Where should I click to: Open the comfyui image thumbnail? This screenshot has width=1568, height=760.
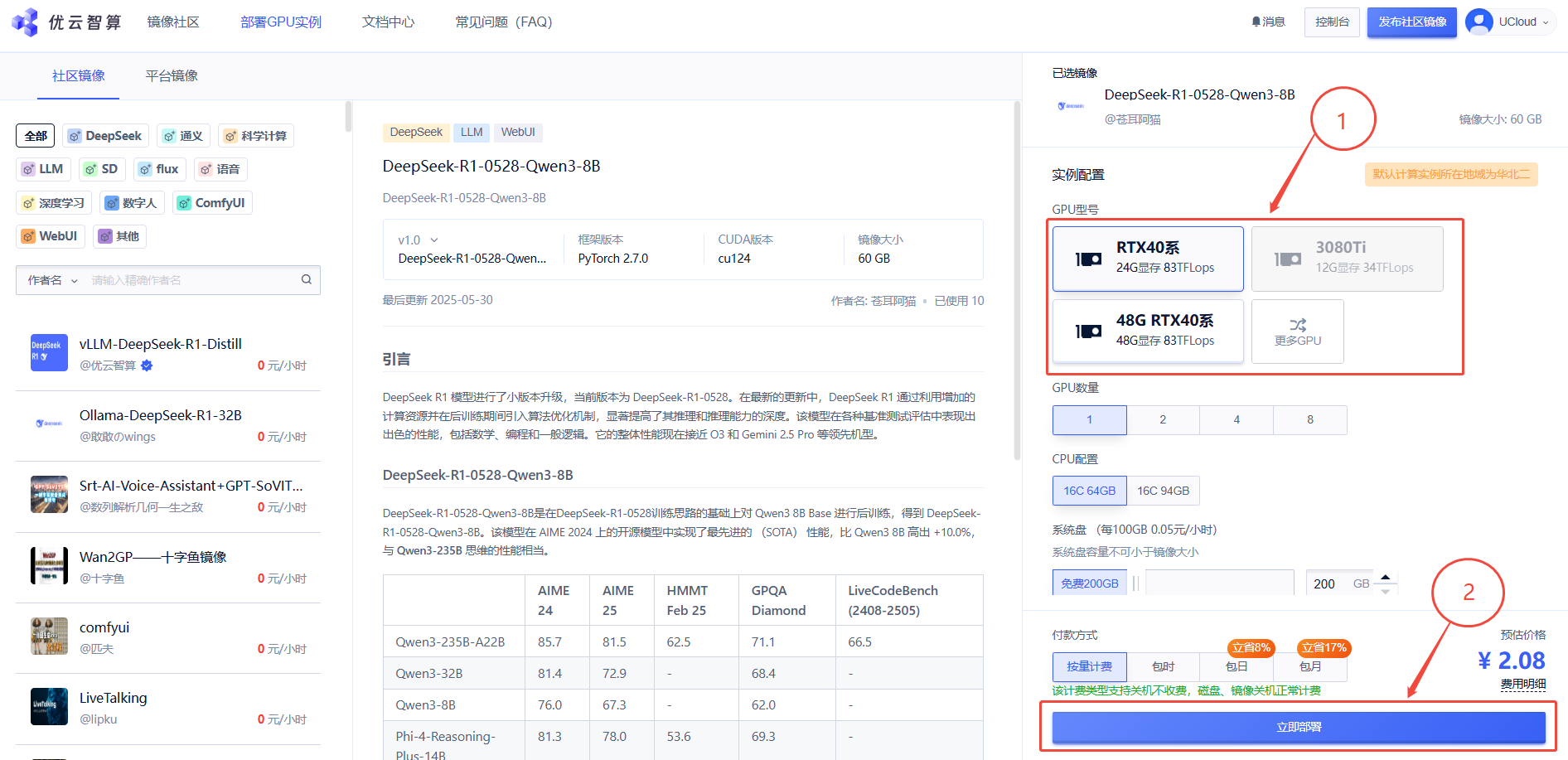[x=49, y=636]
